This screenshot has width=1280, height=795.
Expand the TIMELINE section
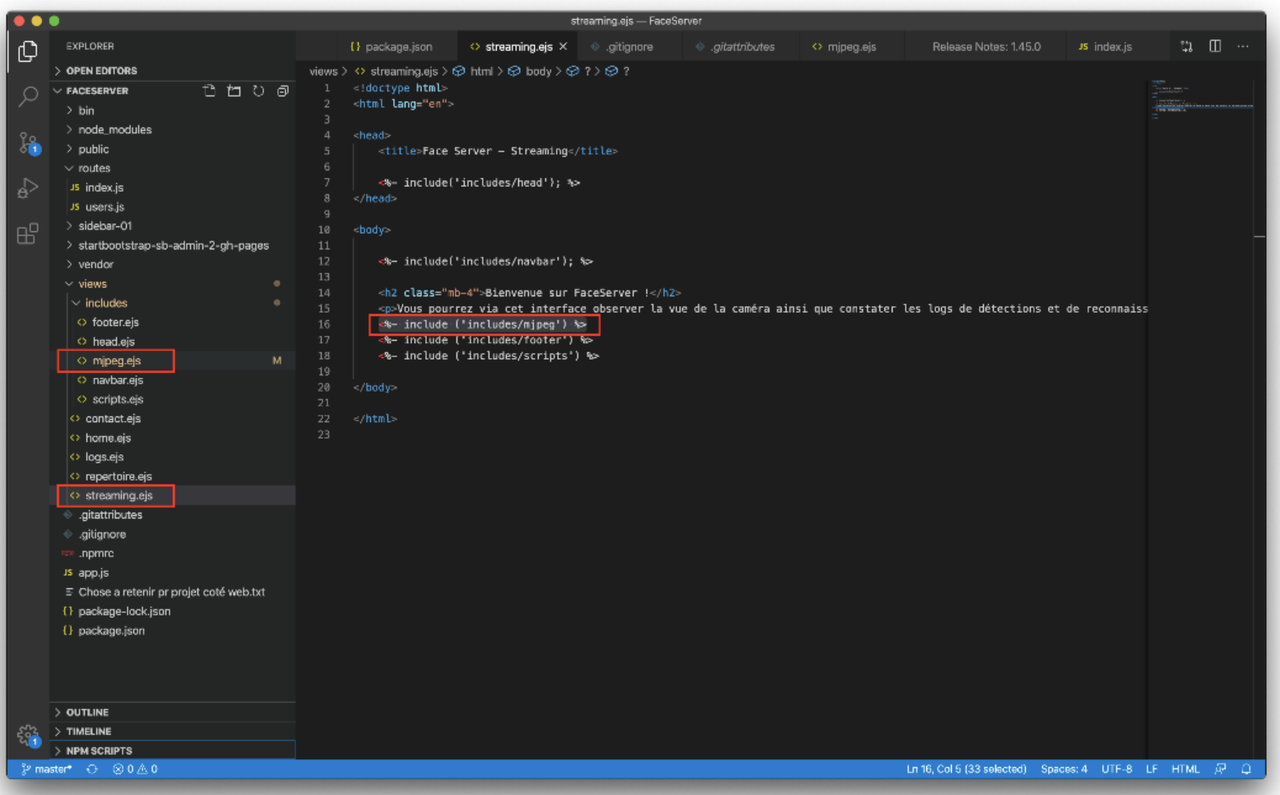click(x=89, y=731)
